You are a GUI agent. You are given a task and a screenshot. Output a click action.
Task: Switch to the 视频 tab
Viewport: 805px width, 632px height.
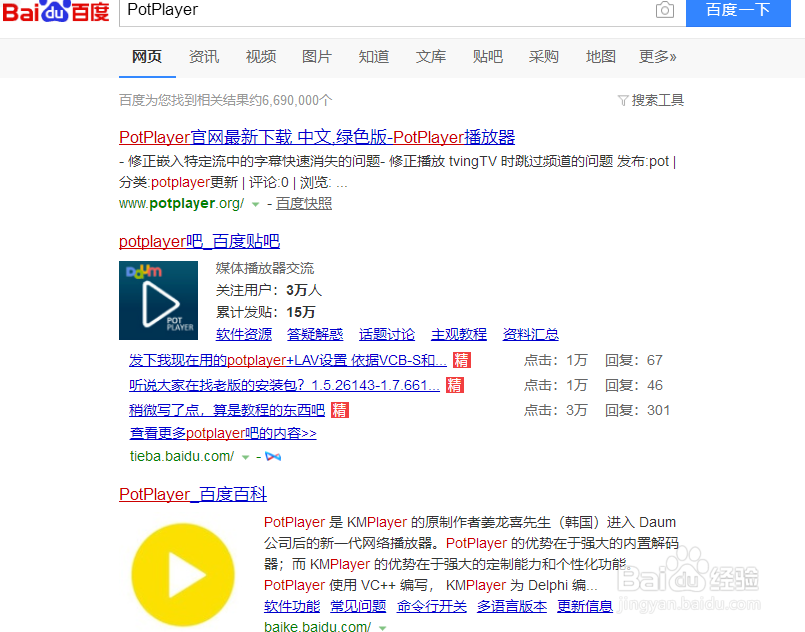coord(261,56)
